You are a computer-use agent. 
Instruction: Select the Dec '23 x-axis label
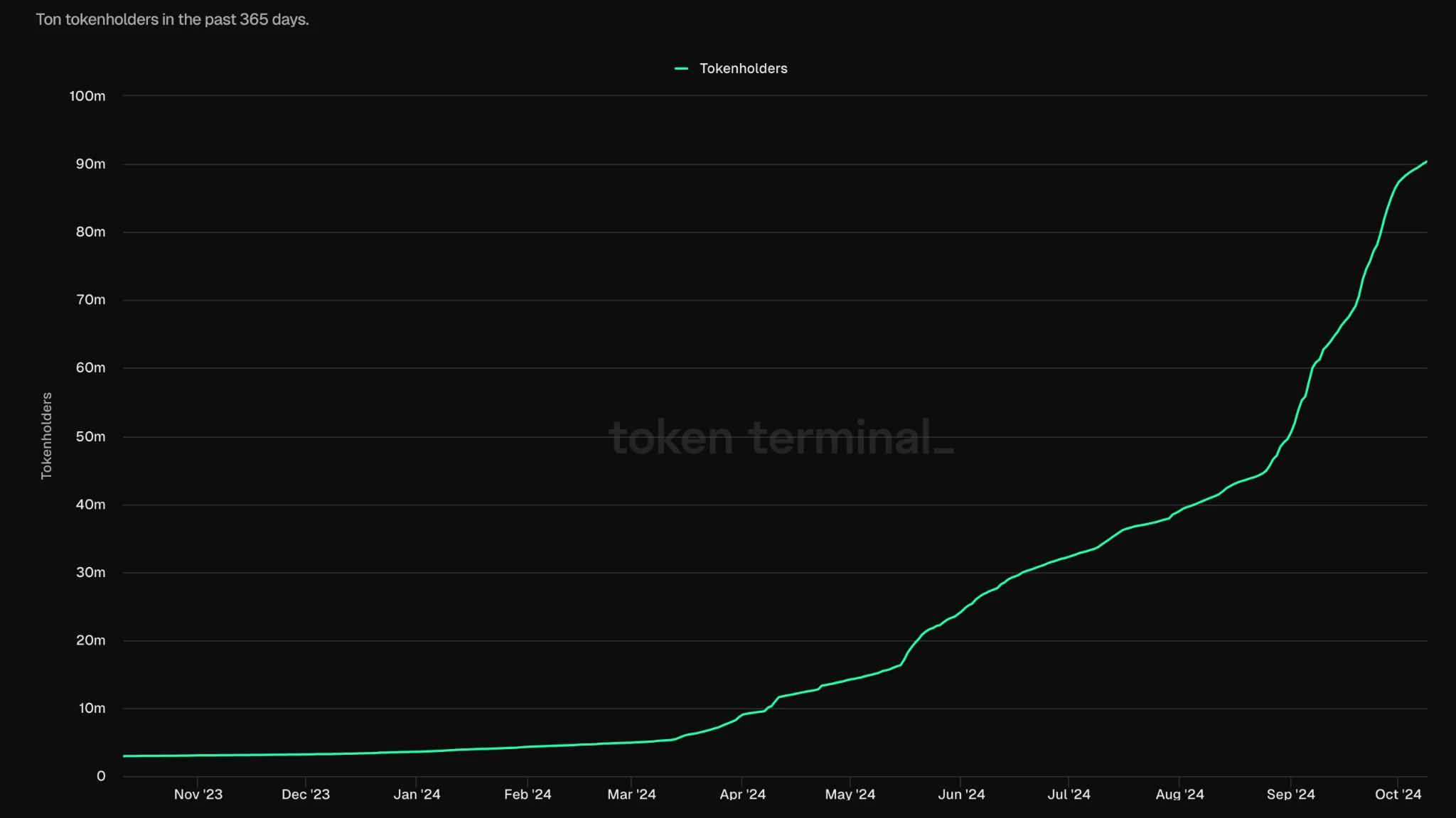306,795
